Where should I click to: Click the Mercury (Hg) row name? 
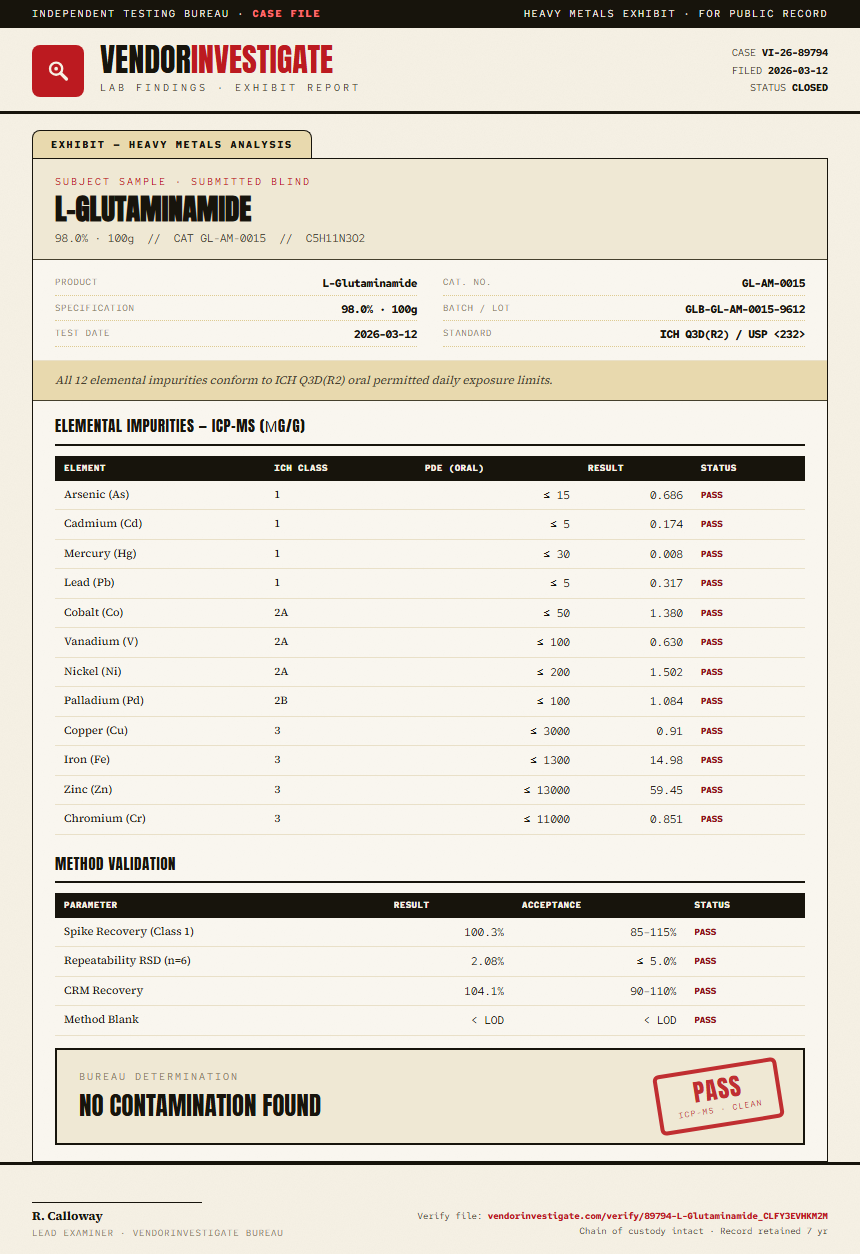(x=100, y=554)
